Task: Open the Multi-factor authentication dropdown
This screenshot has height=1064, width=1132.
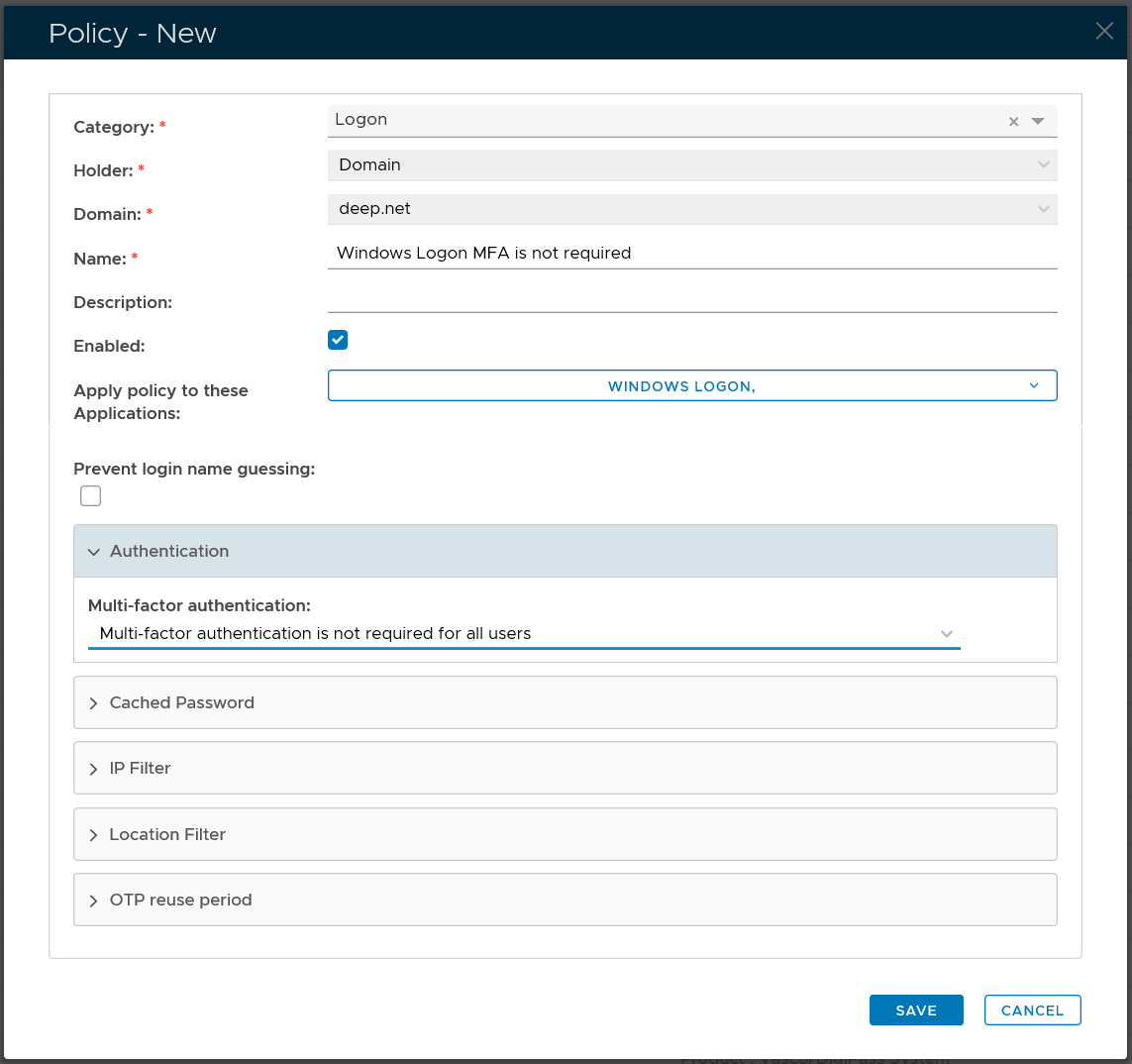Action: pyautogui.click(x=523, y=634)
